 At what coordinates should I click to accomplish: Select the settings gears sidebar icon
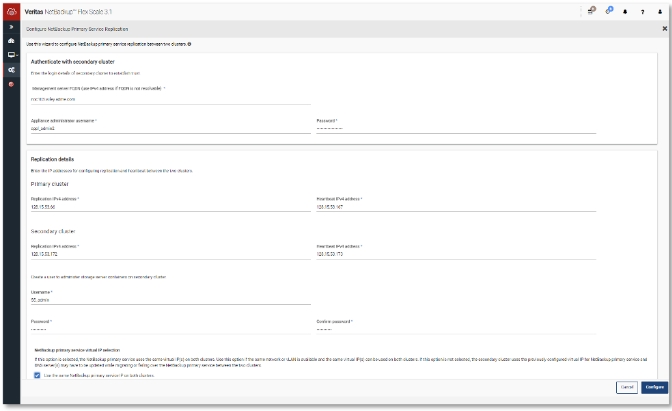tap(11, 70)
